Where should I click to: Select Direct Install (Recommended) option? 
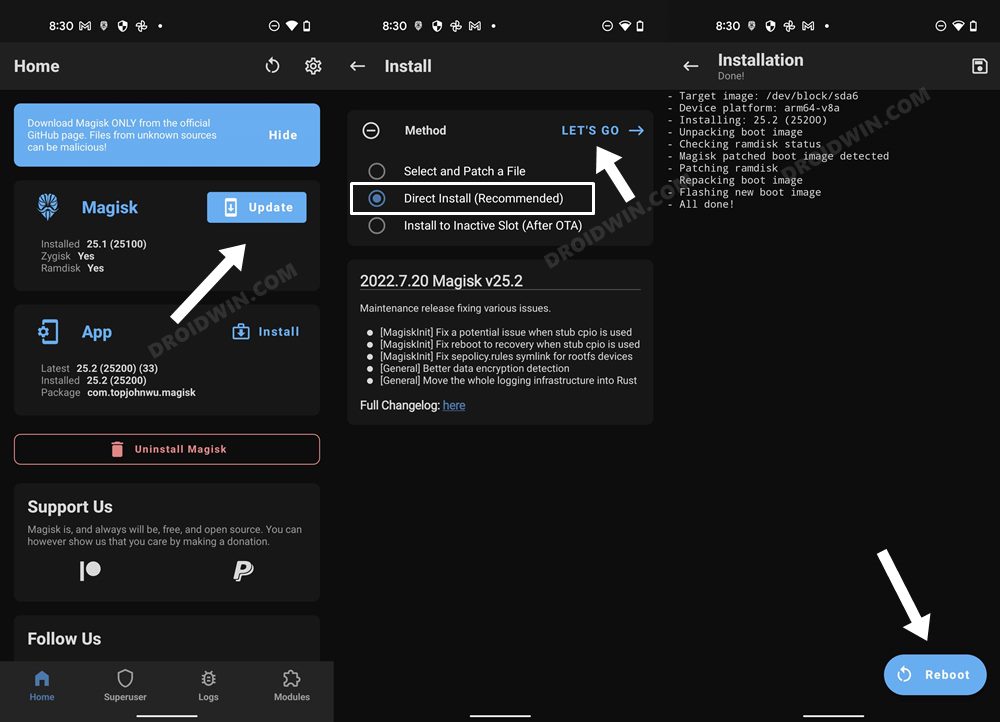point(472,198)
